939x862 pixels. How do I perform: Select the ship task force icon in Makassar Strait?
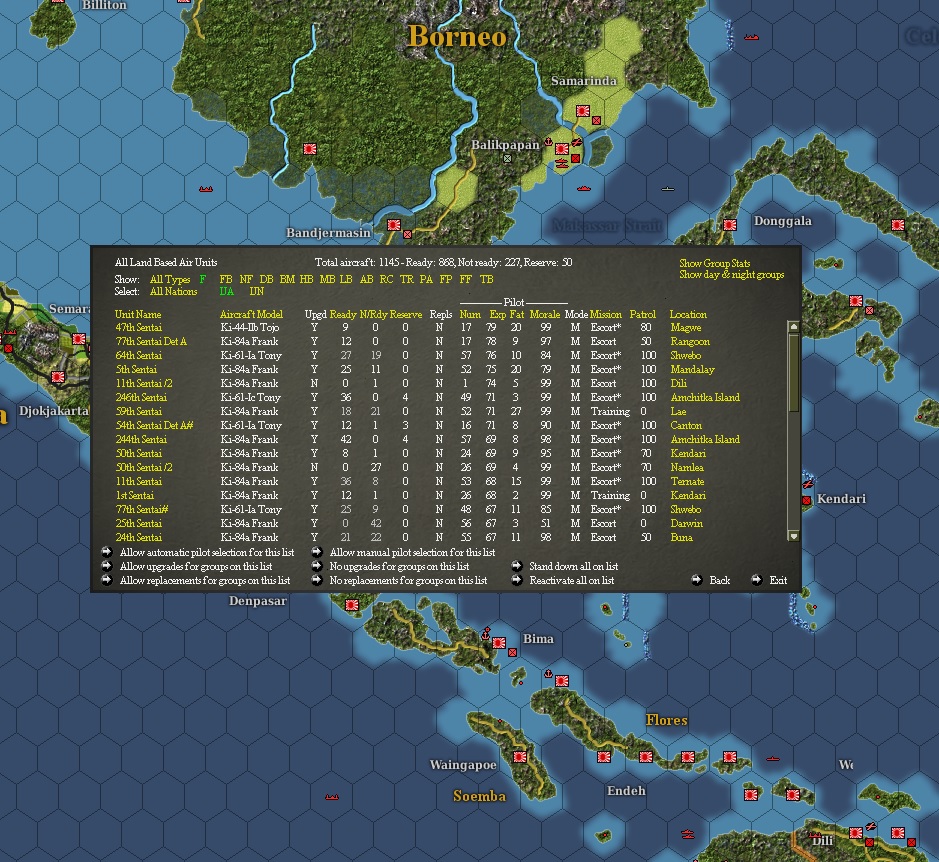(x=584, y=188)
